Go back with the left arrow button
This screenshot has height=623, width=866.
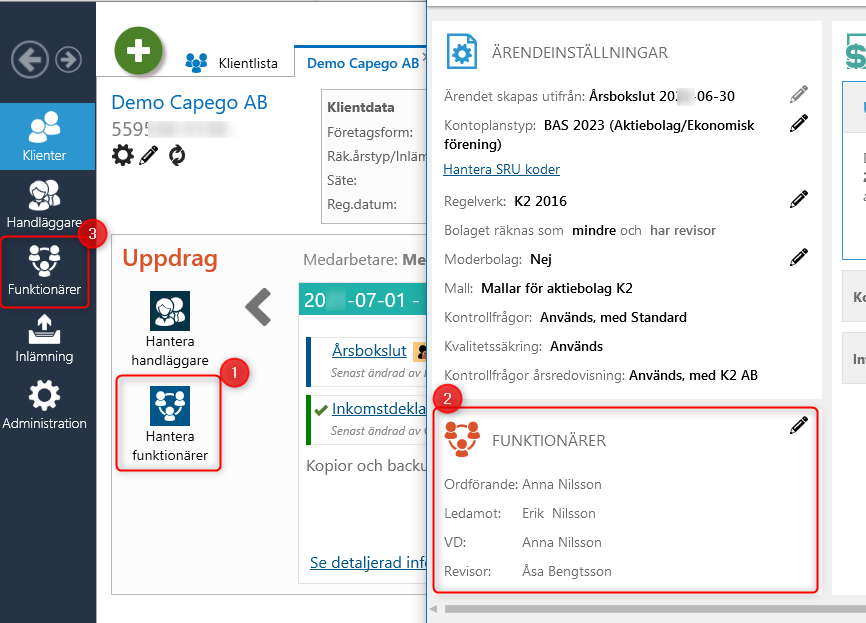point(30,59)
